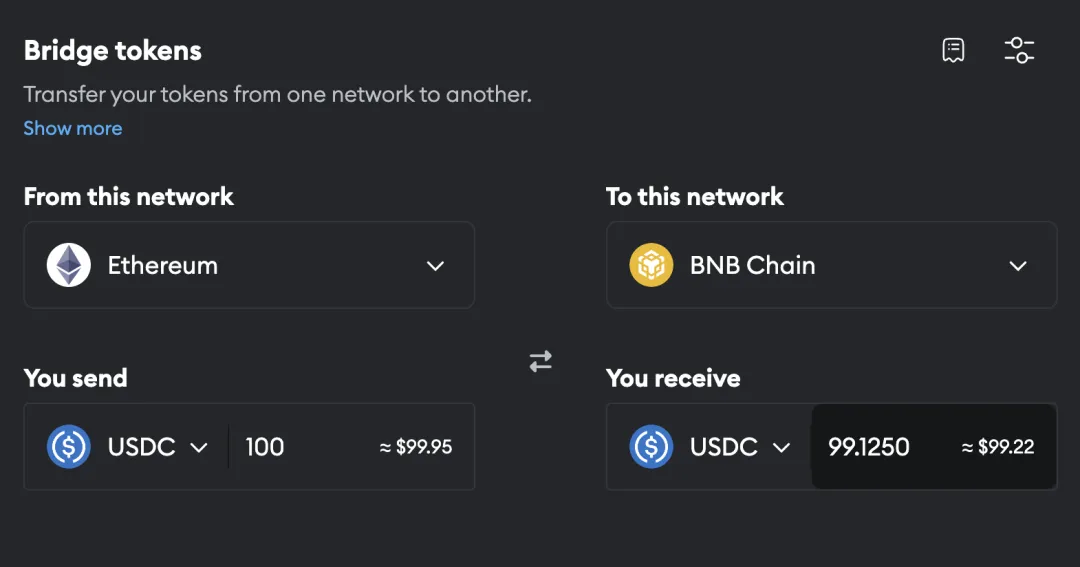
Task: Open the transaction activity receipt icon
Action: 953,50
